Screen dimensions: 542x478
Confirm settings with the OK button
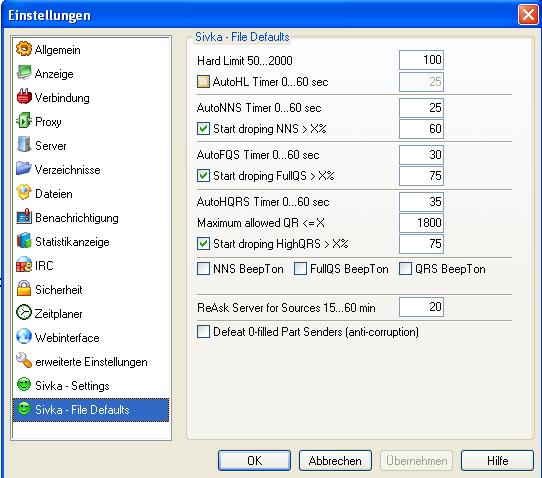click(x=254, y=460)
